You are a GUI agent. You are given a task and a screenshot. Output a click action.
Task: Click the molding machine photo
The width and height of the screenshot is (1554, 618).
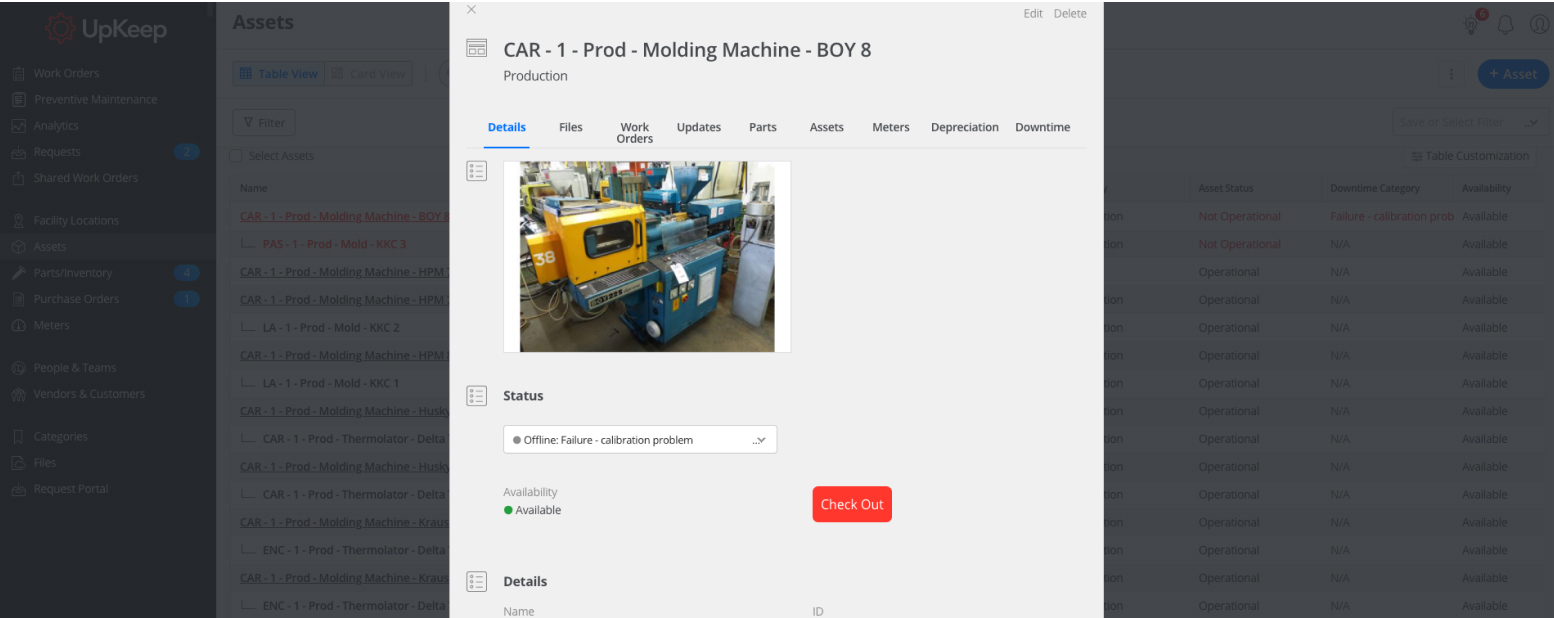click(647, 257)
